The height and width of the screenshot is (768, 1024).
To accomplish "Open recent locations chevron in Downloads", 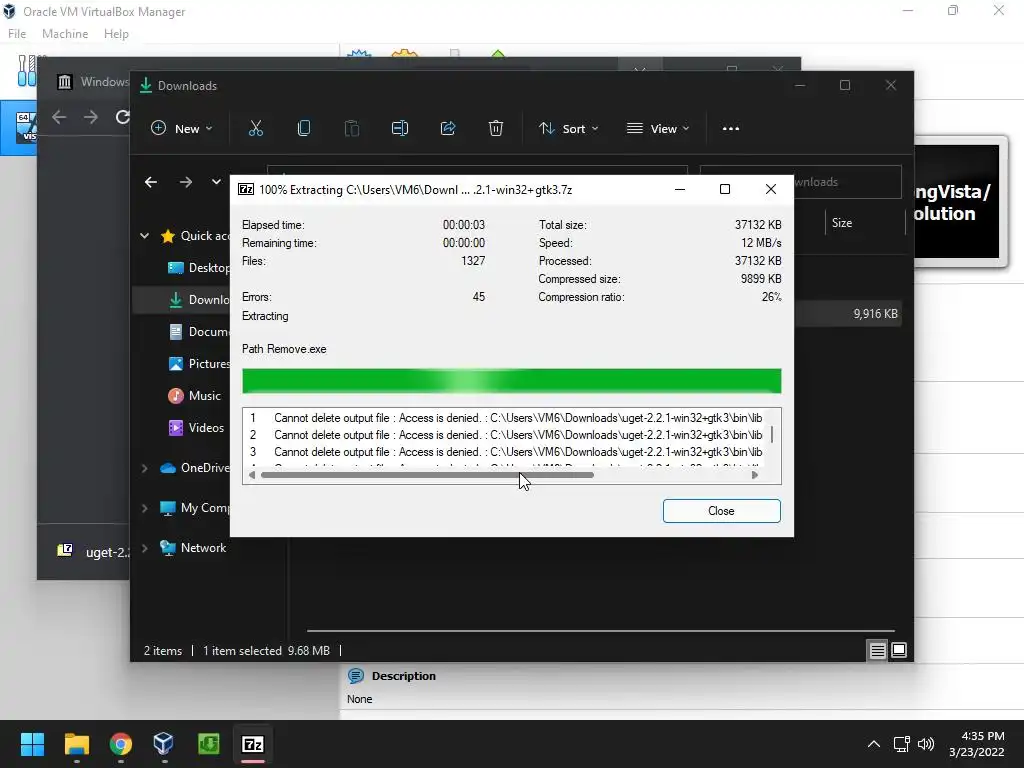I will [216, 182].
